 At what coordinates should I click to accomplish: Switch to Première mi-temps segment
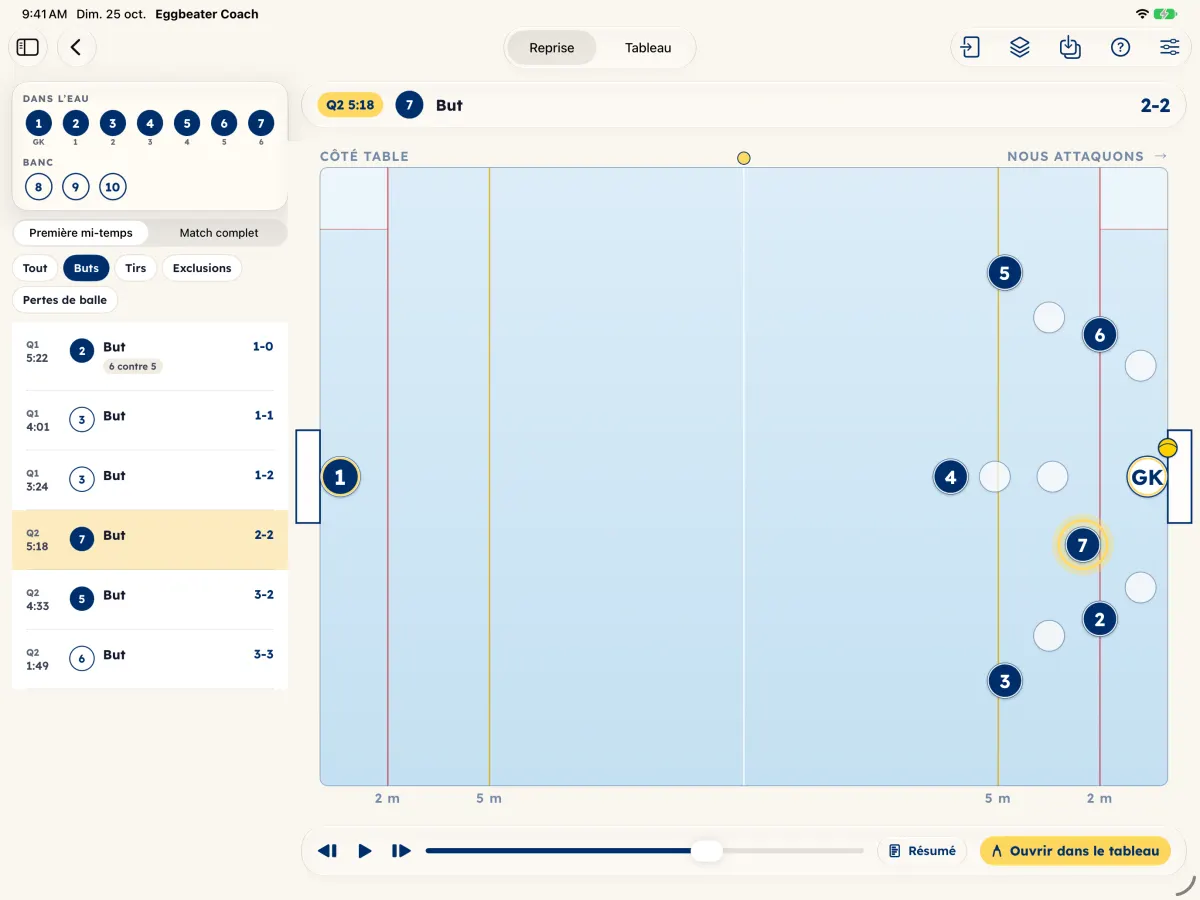81,233
